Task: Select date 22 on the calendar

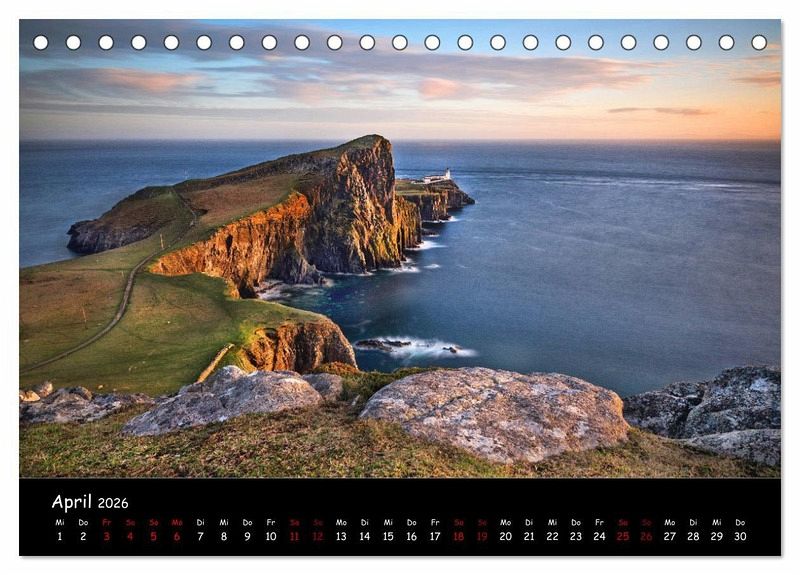Action: point(552,536)
